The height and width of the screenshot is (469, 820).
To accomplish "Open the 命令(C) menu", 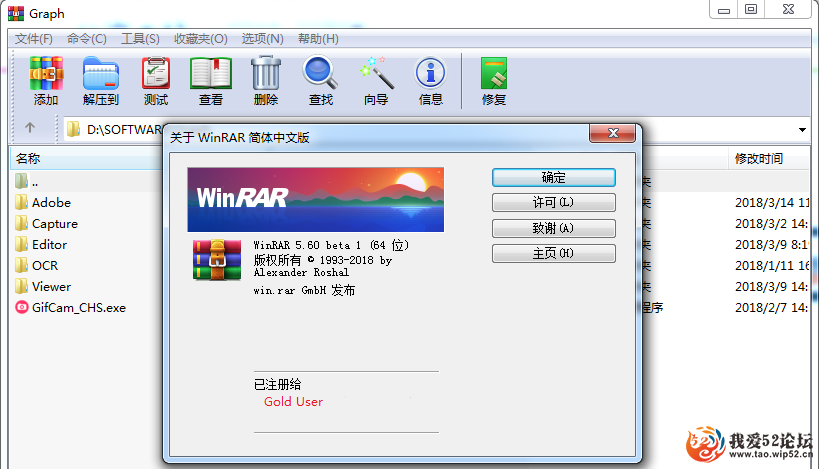I will click(x=86, y=39).
